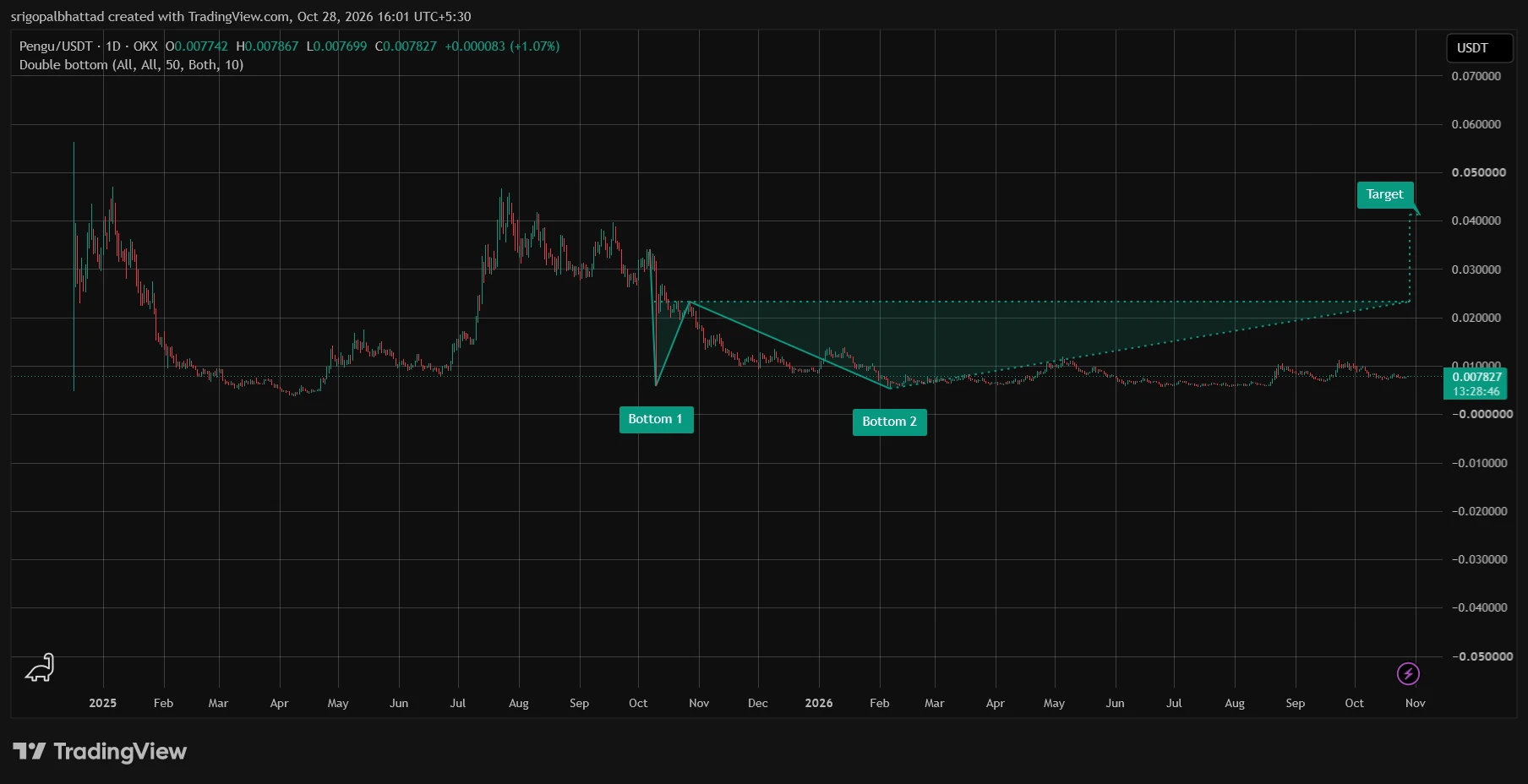Image resolution: width=1528 pixels, height=784 pixels.
Task: Click the 0.030000 price axis label
Action: [1476, 269]
